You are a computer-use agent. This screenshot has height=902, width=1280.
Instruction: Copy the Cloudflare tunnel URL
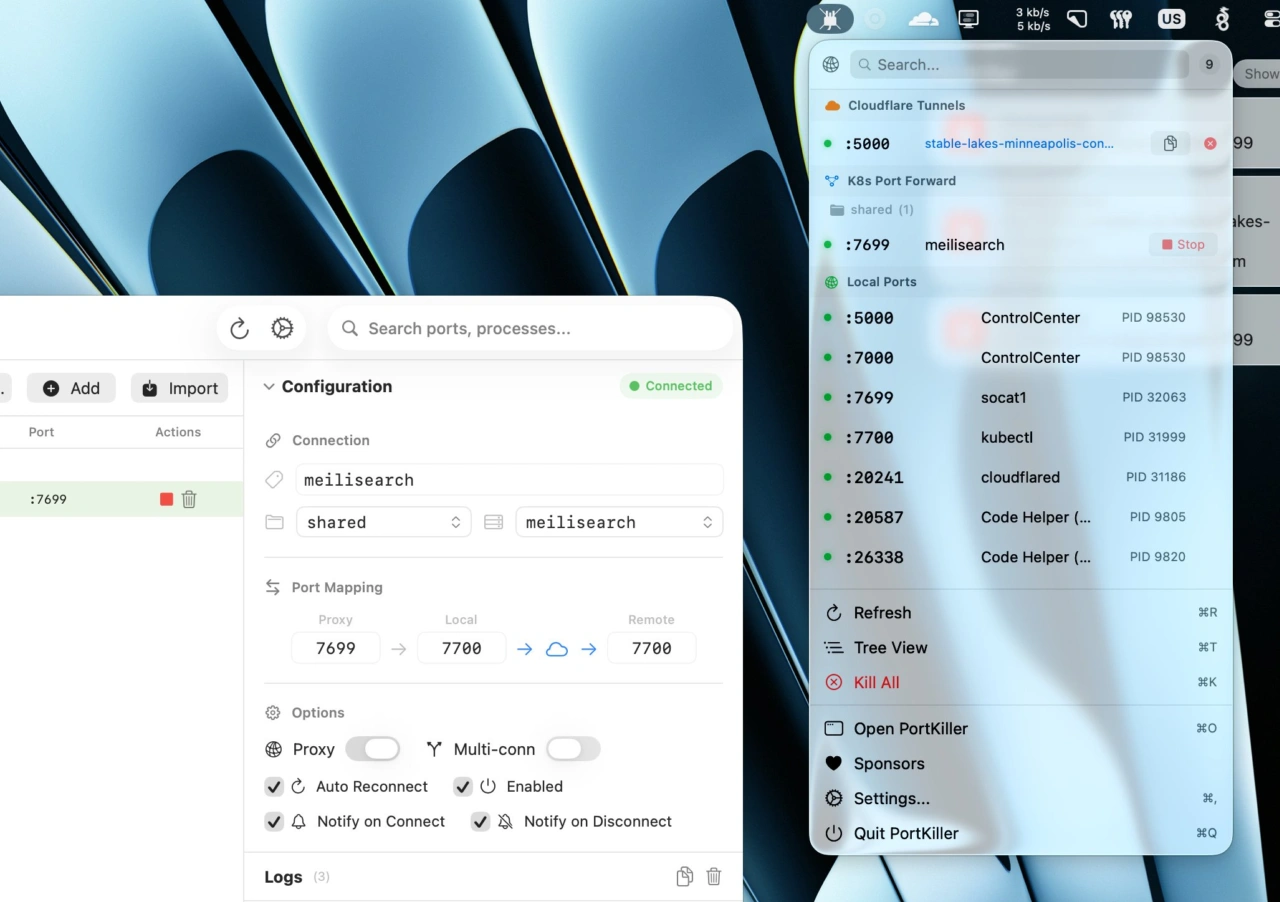(1169, 144)
